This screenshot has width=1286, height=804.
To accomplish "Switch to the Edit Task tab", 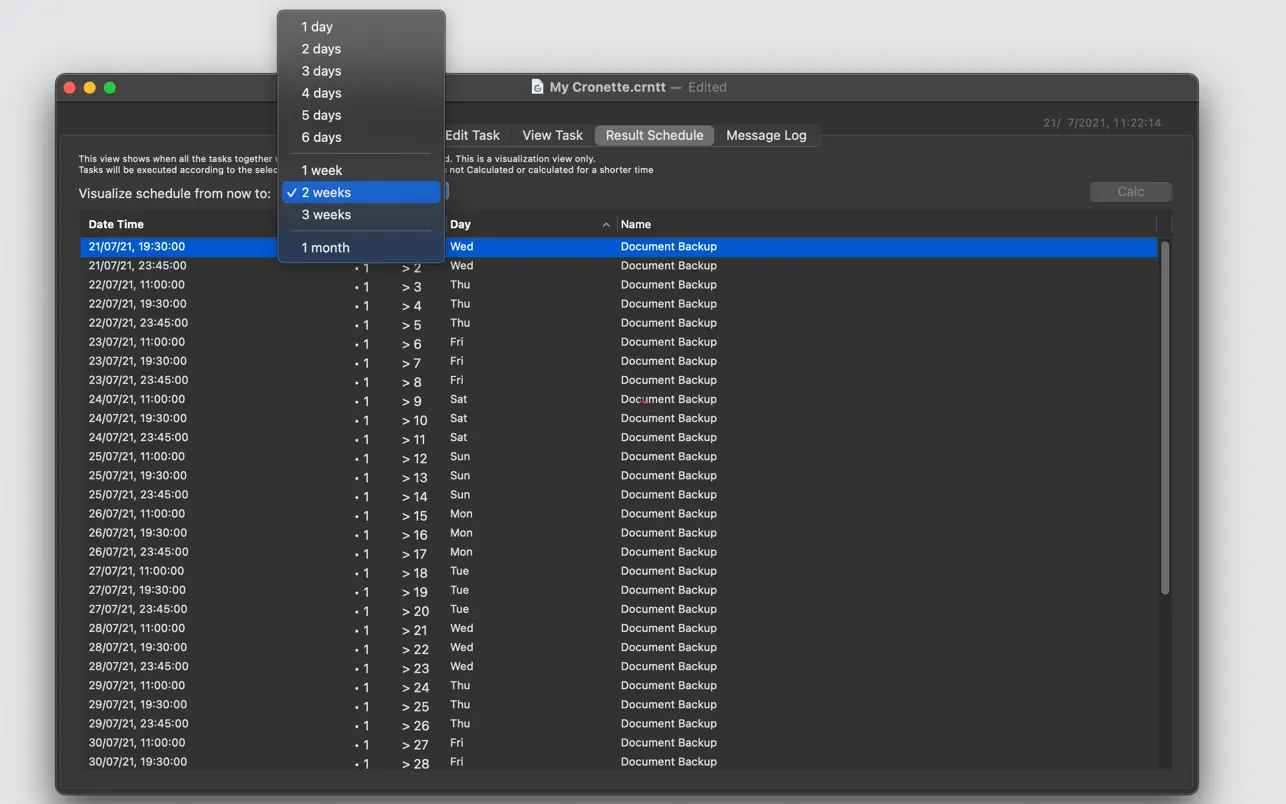I will [x=472, y=135].
